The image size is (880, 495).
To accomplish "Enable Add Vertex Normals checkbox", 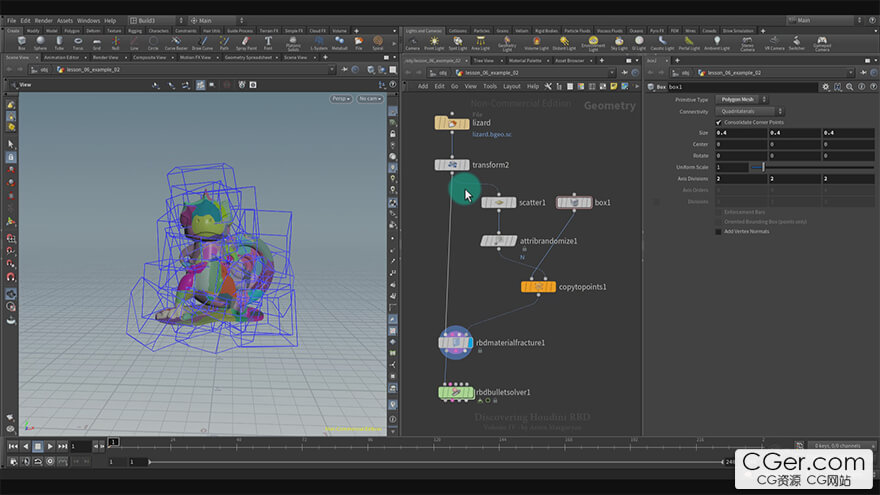I will [718, 231].
